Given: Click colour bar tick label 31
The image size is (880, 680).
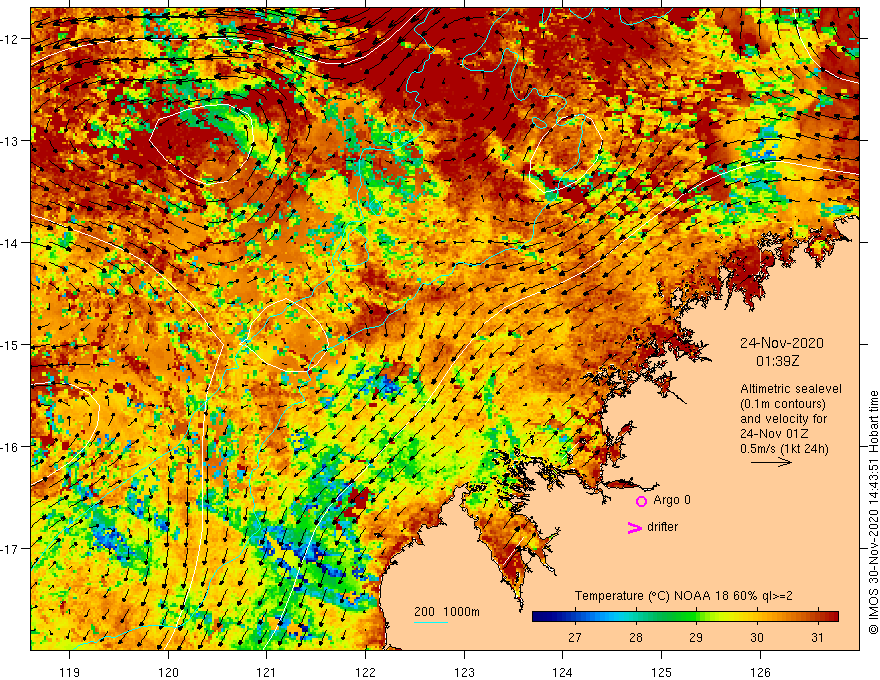Looking at the screenshot, I should click(x=818, y=637).
